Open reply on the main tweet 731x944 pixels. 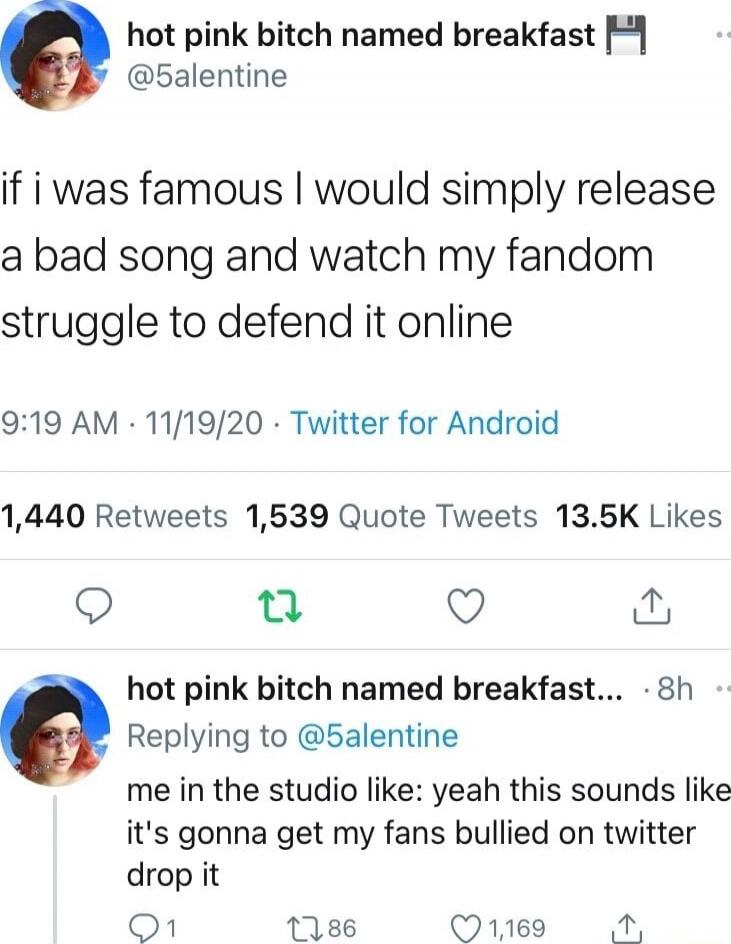point(93,606)
